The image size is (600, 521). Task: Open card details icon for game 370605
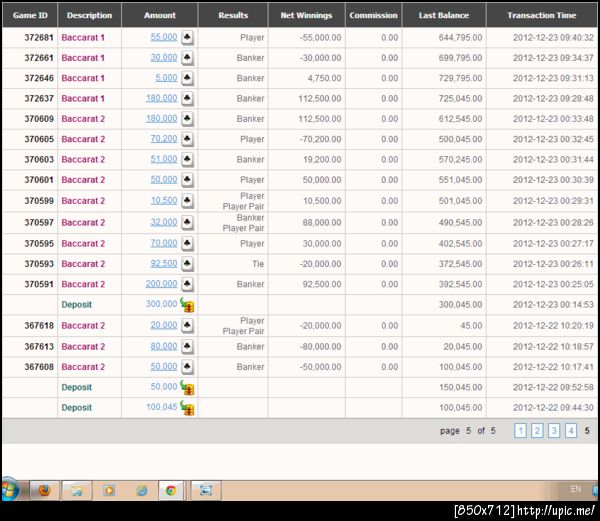[187, 139]
